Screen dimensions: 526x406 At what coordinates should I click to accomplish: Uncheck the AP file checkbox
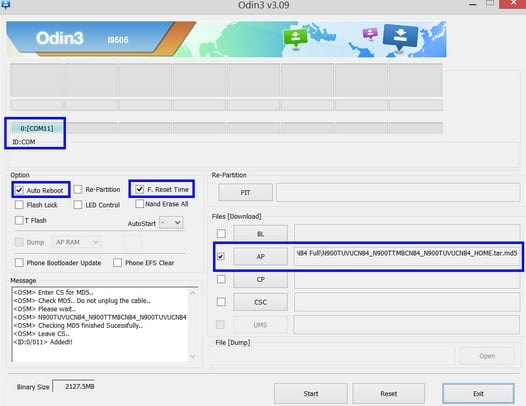(221, 257)
